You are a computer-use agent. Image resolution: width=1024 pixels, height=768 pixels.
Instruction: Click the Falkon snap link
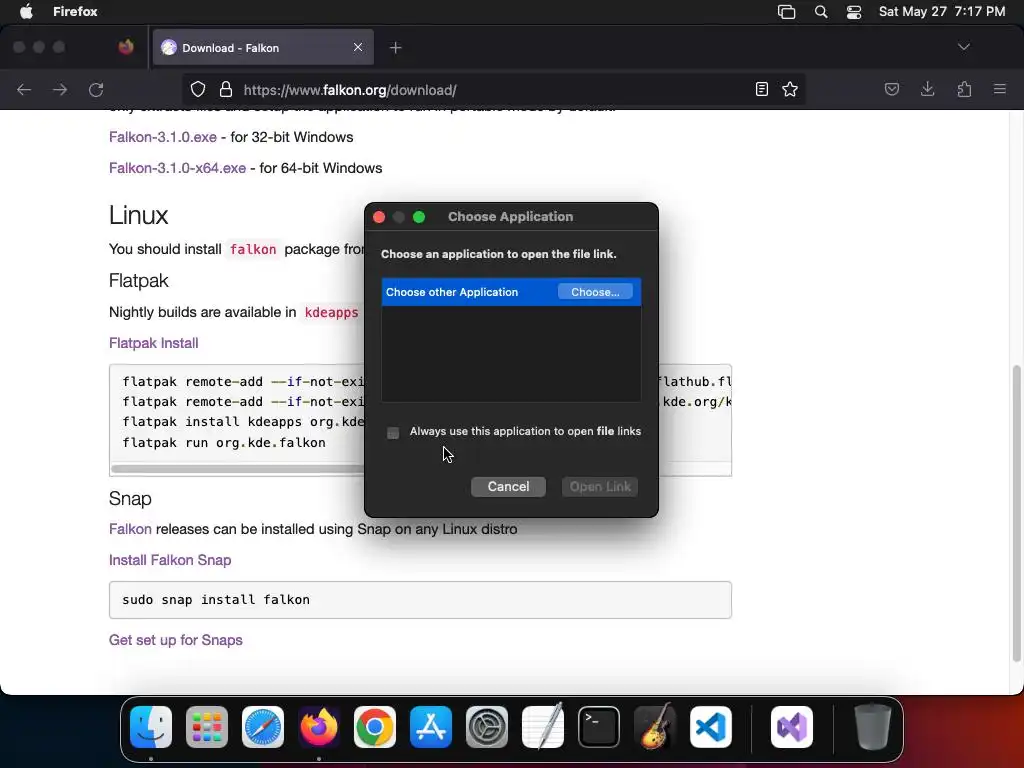tap(130, 529)
